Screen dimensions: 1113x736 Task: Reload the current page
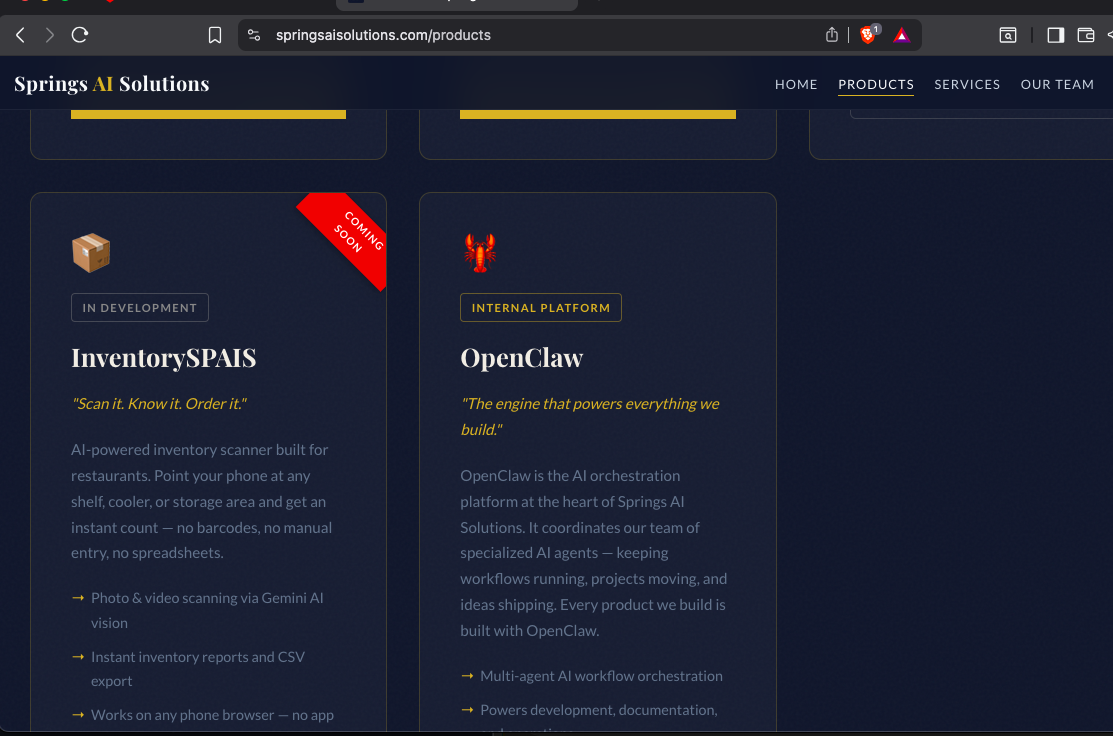pos(80,35)
